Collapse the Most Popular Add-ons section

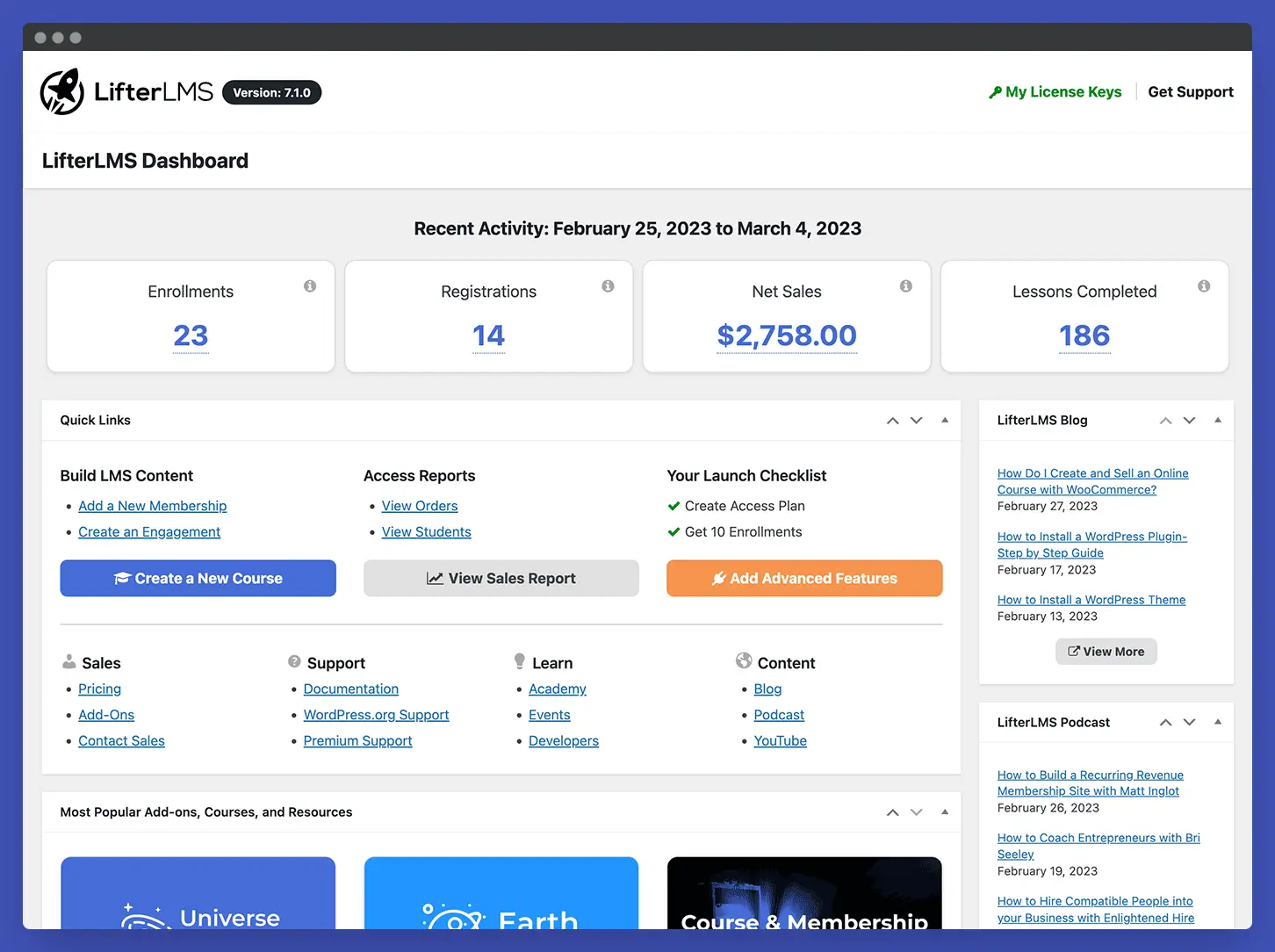(946, 812)
